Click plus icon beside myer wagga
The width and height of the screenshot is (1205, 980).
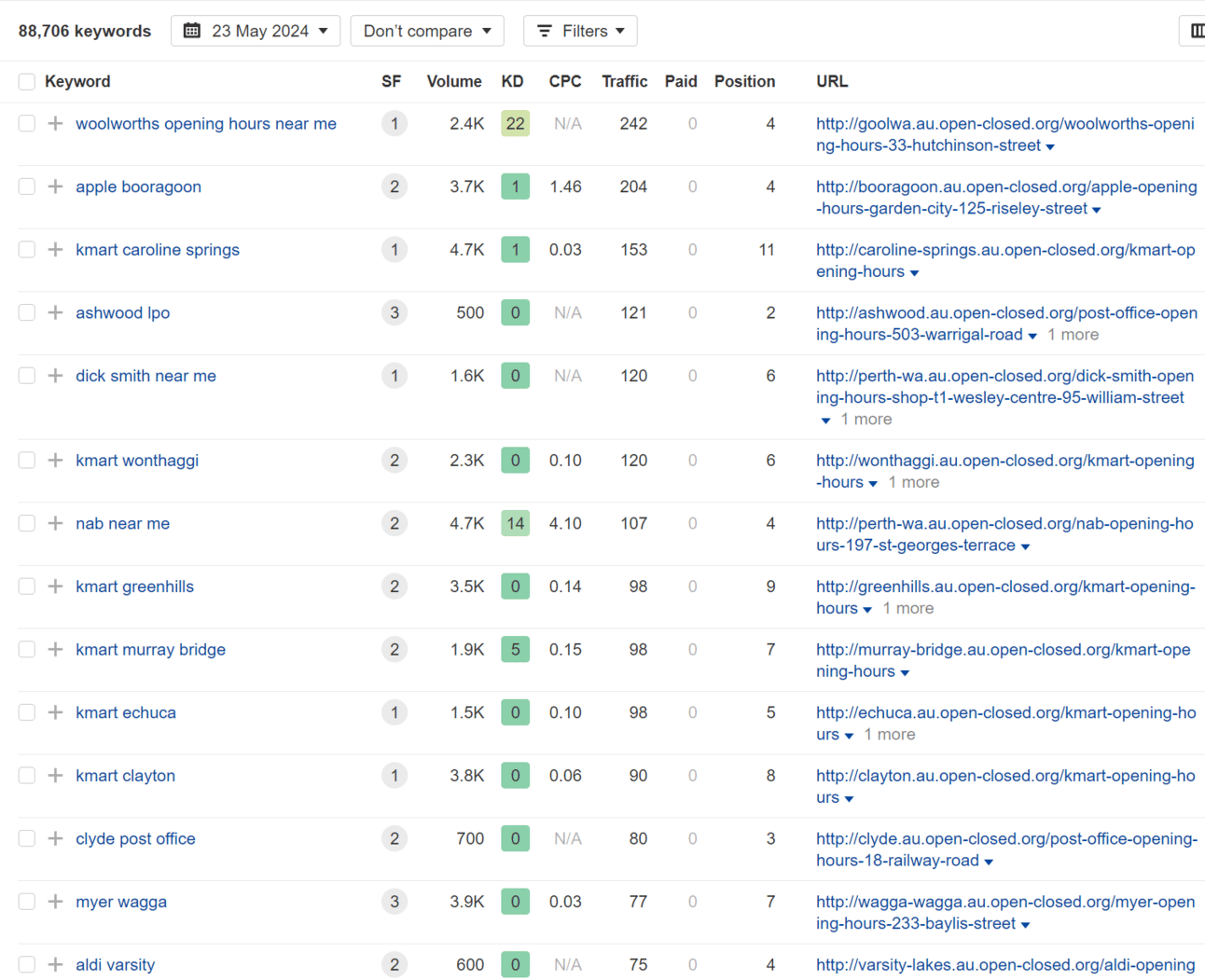pos(56,902)
